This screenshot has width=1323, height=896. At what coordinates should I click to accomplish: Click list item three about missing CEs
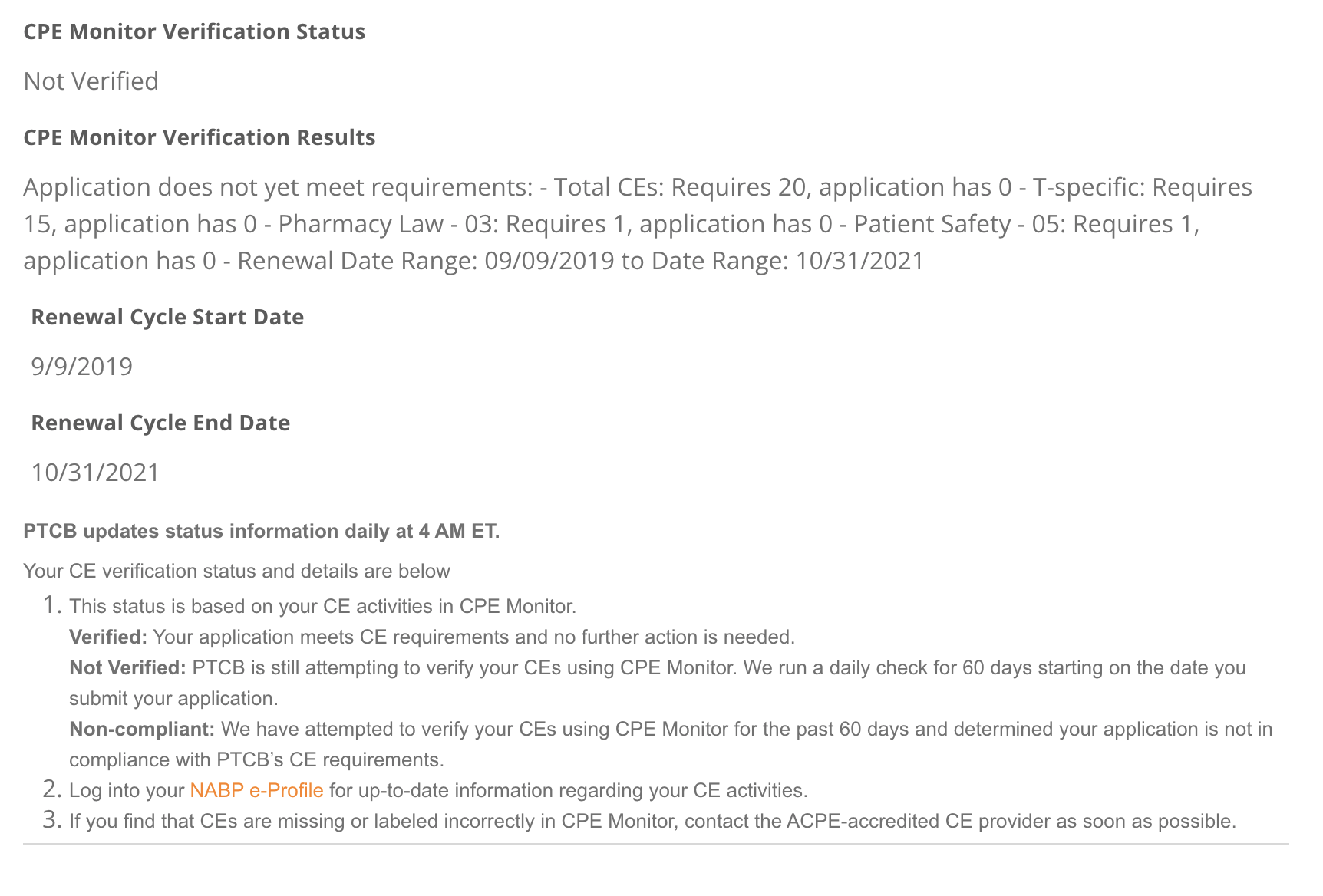coord(652,822)
